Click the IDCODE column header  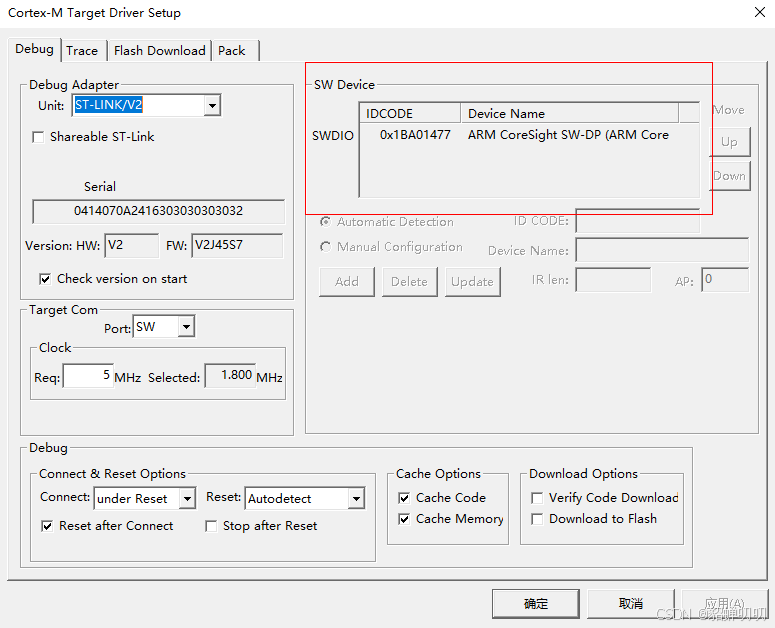point(410,114)
